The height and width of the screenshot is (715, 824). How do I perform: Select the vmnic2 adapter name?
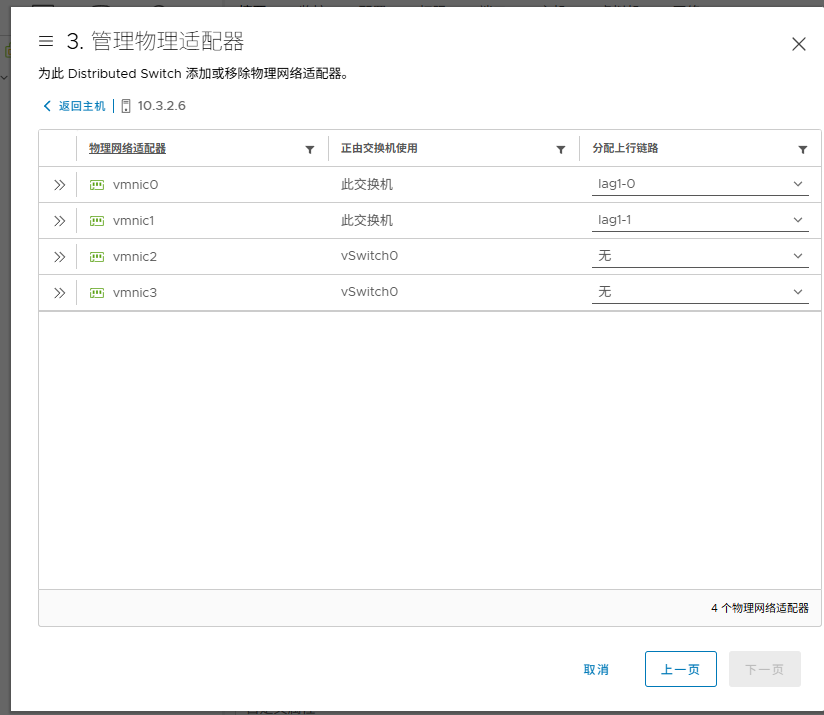(x=135, y=257)
